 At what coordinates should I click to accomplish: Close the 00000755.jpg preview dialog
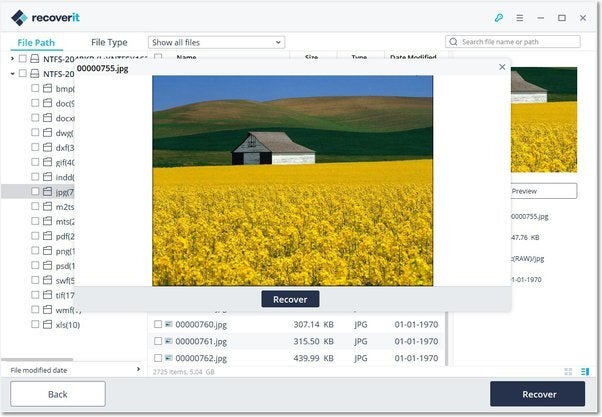[502, 67]
